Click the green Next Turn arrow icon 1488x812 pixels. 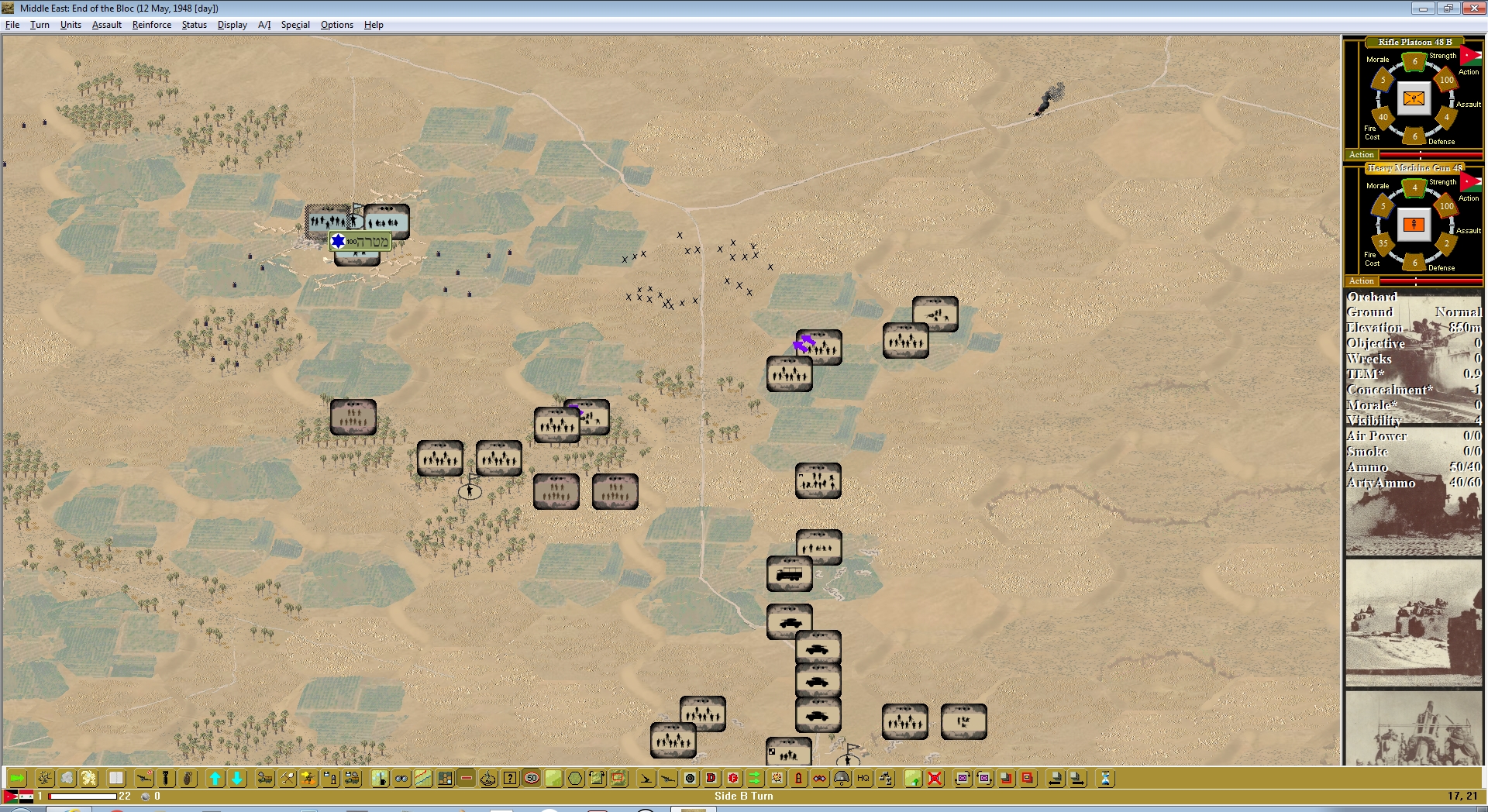coord(17,778)
